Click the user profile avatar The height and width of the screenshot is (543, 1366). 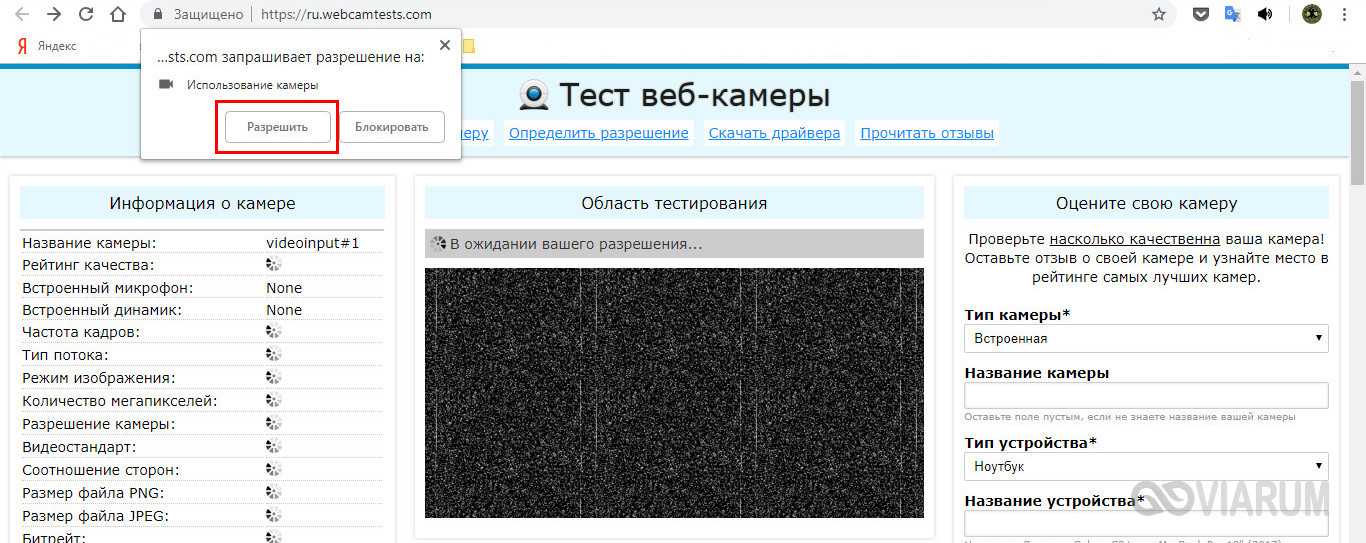pyautogui.click(x=1312, y=14)
